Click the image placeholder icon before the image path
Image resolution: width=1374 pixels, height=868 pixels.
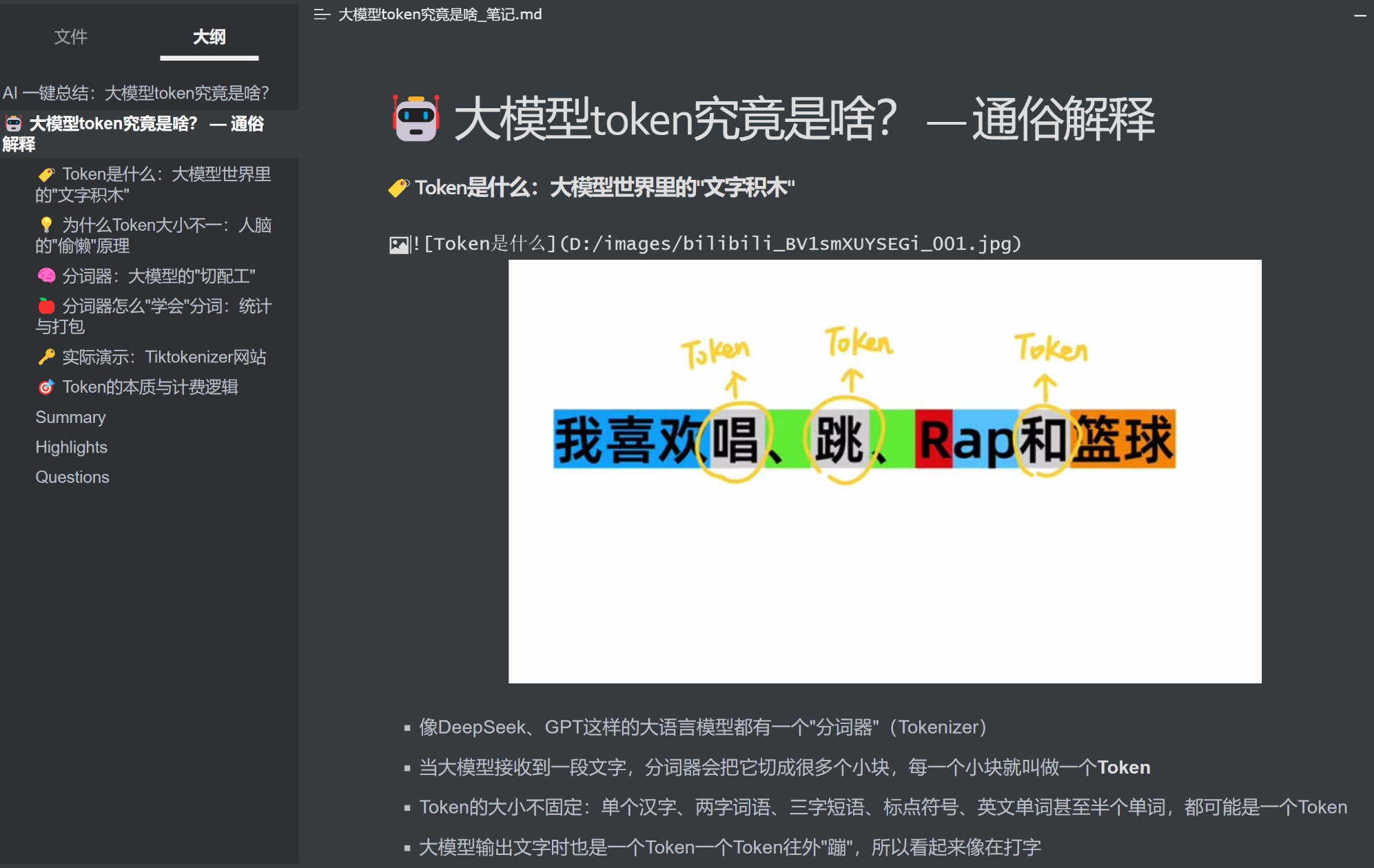(400, 244)
